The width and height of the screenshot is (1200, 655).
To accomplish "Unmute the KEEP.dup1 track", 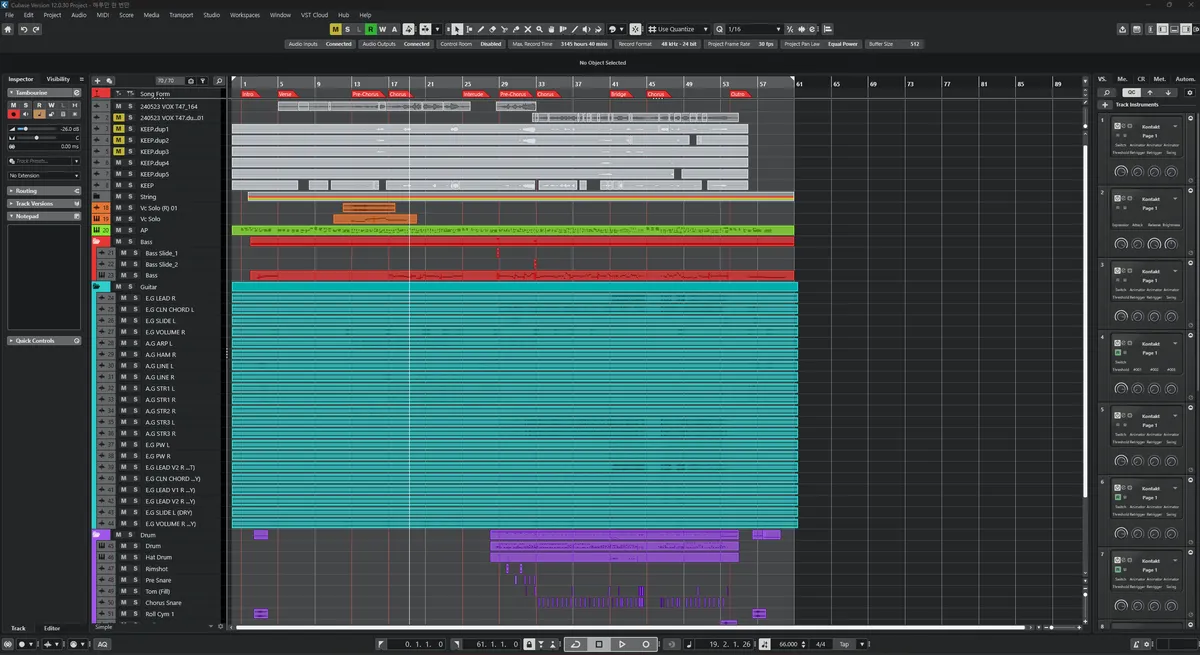I will (118, 129).
